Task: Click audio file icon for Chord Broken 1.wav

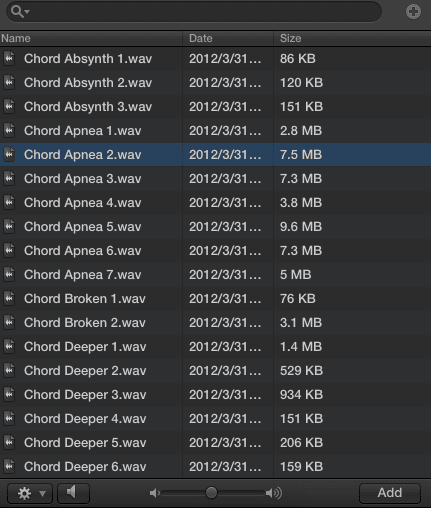Action: pos(9,299)
